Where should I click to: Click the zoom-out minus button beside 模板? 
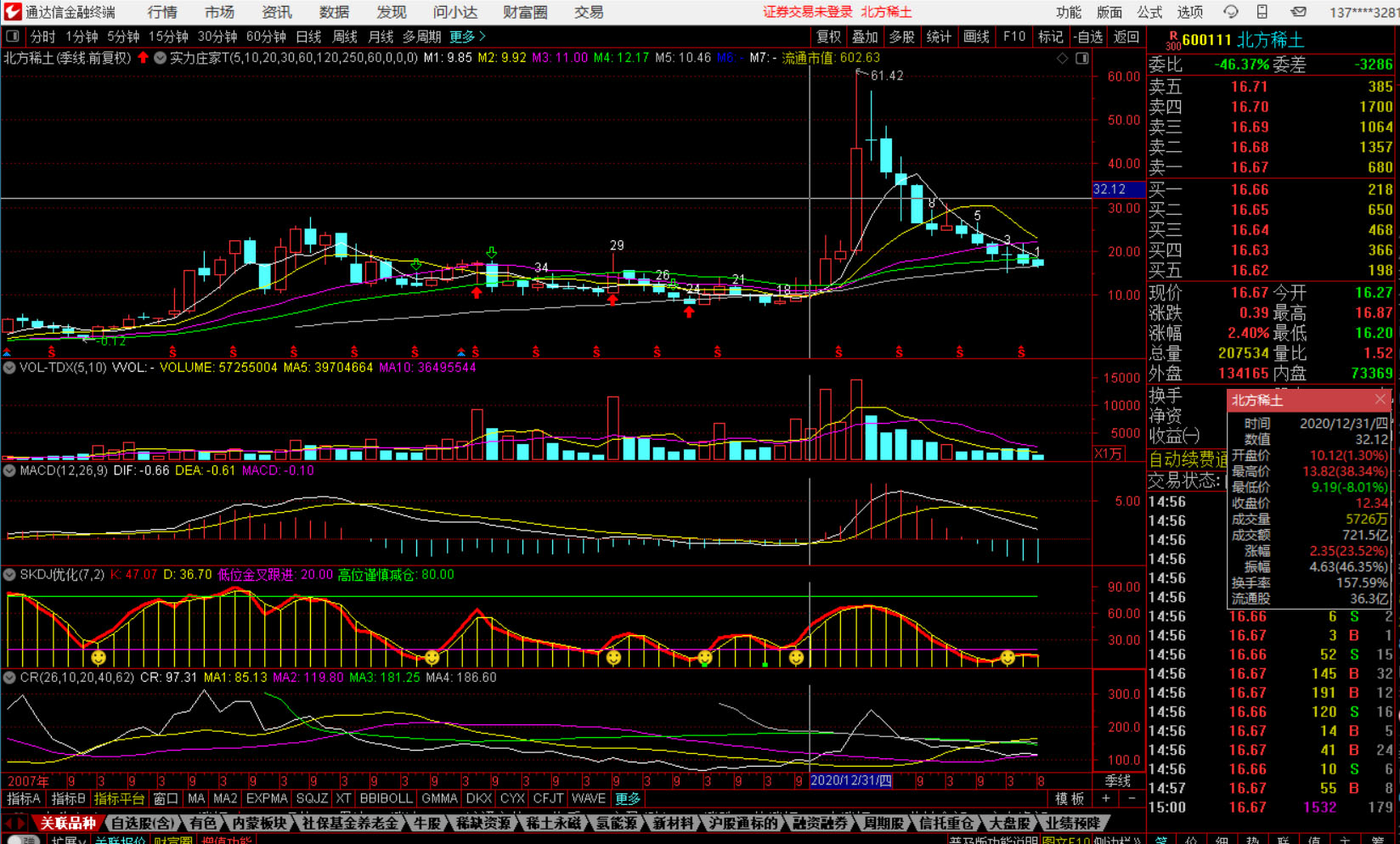coord(1132,798)
